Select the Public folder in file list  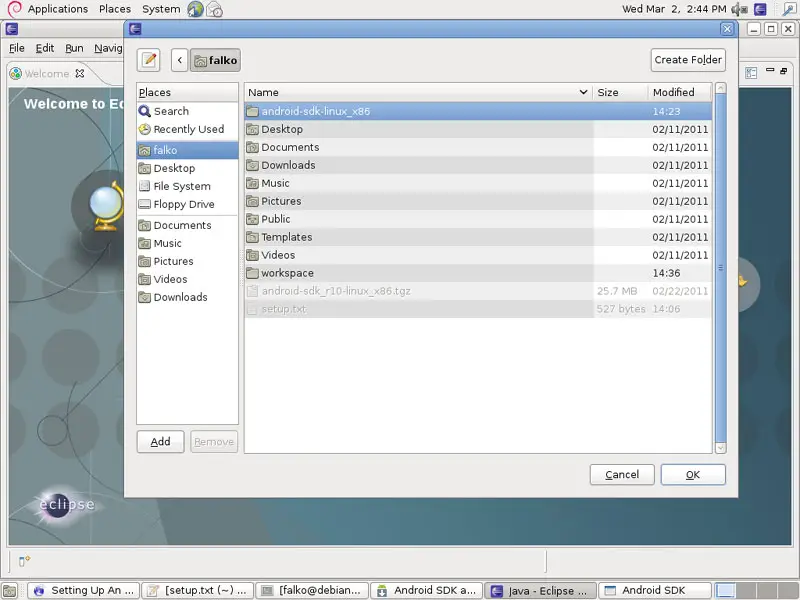478,219
